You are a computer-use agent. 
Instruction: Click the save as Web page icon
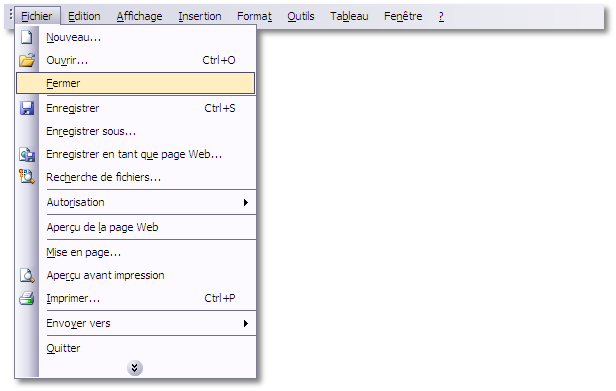click(x=27, y=154)
